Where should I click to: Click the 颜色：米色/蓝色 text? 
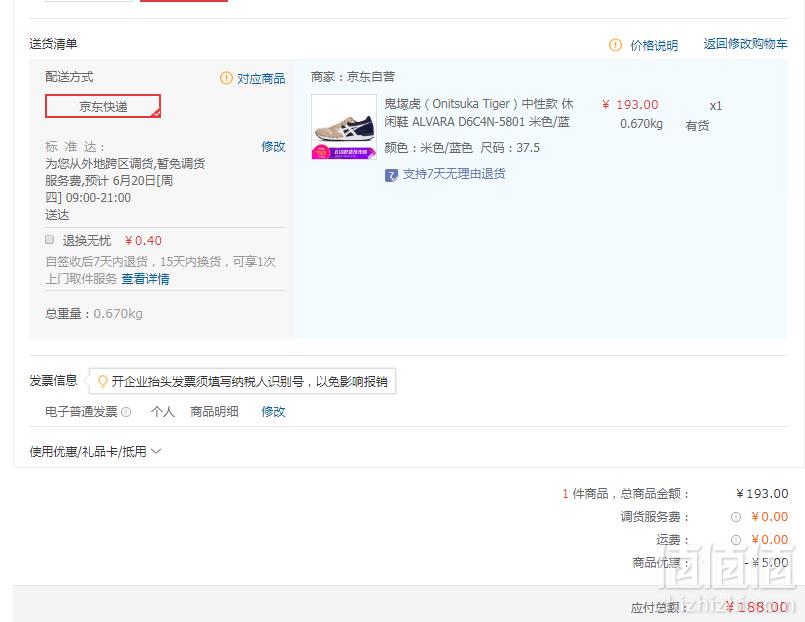click(429, 148)
